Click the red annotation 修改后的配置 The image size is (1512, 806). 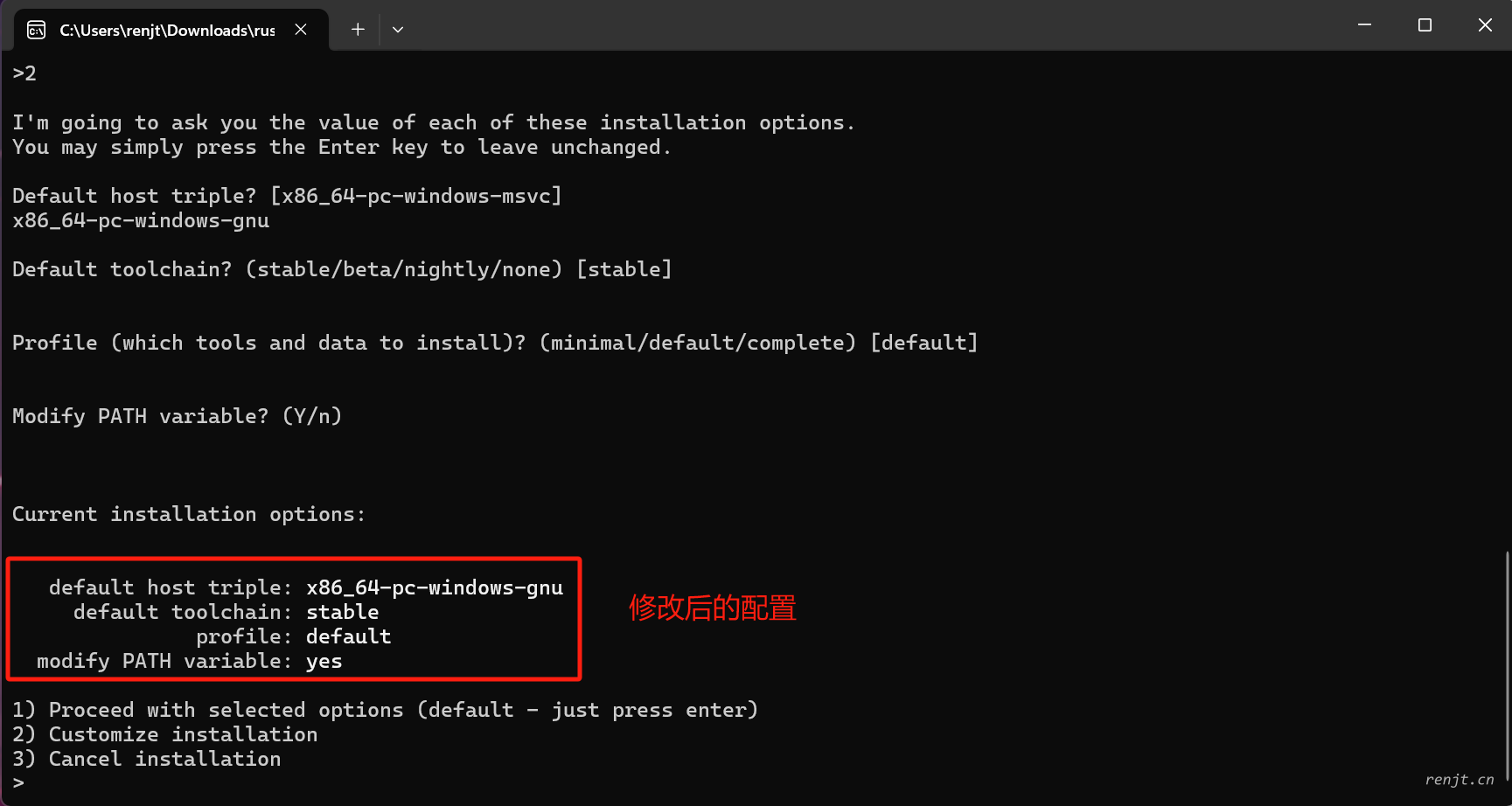(x=713, y=608)
